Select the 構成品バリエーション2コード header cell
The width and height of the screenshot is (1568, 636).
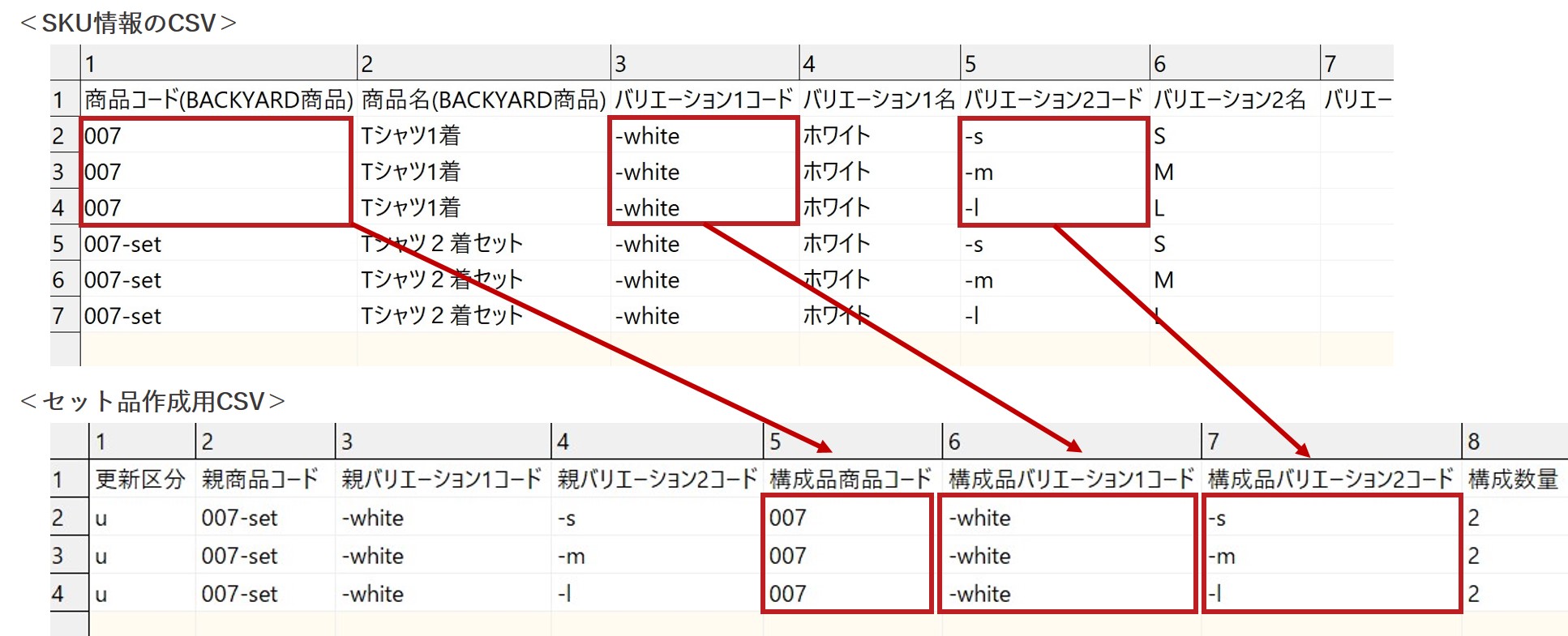(x=1332, y=479)
